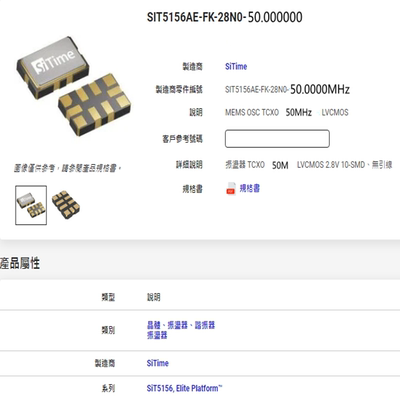The height and width of the screenshot is (400, 400).
Task: Click the 類別 row label
Action: pyautogui.click(x=108, y=330)
